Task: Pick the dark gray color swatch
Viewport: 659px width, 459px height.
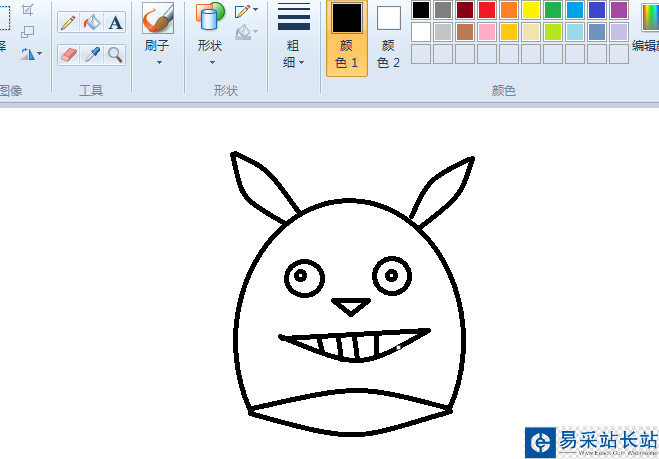Action: (x=443, y=10)
